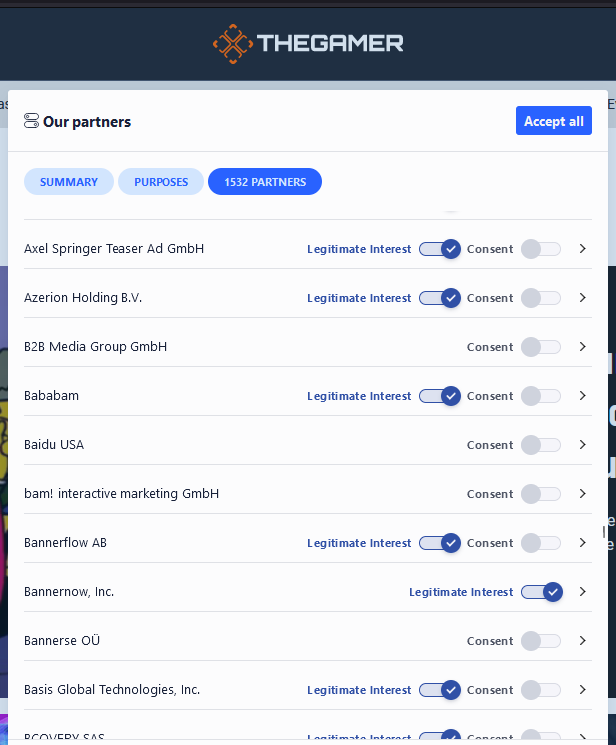The image size is (616, 745).
Task: Disable Legitimate Interest for Basis Global Technologies
Action: 440,690
